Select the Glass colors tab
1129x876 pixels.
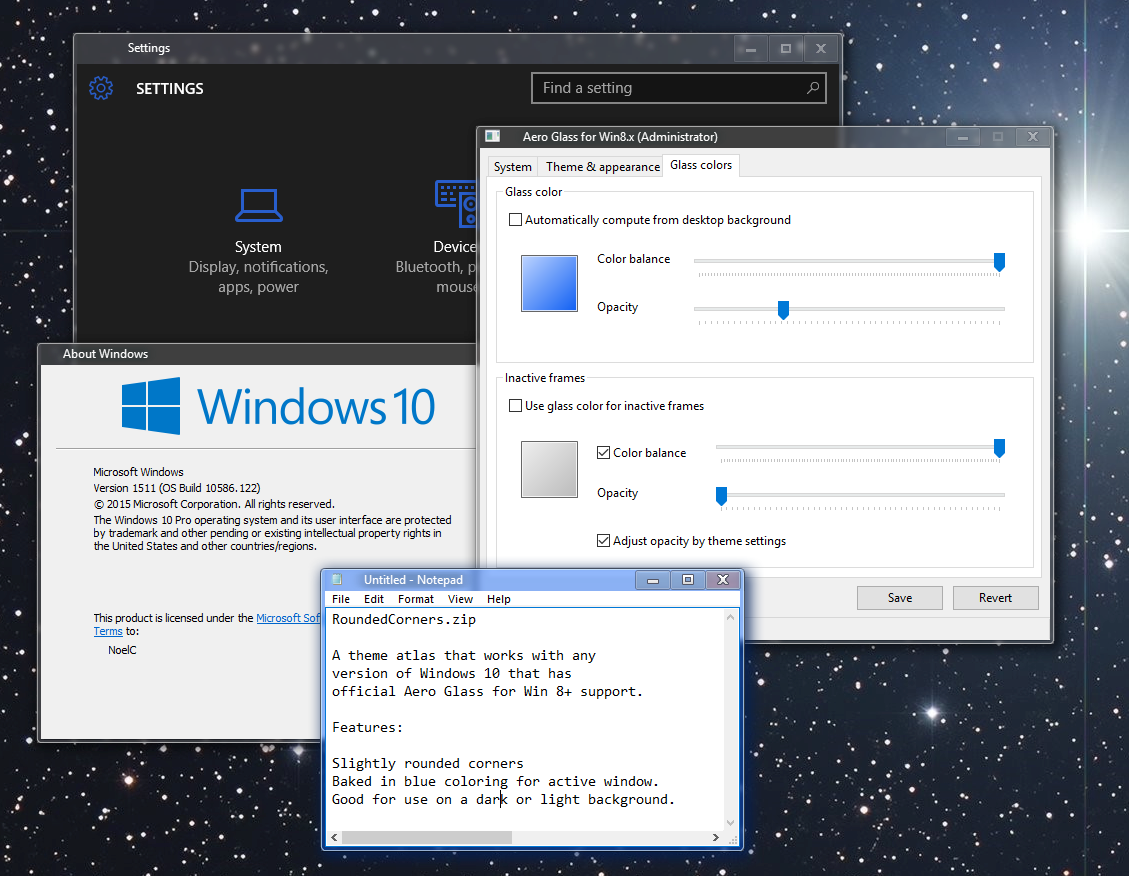click(x=701, y=165)
